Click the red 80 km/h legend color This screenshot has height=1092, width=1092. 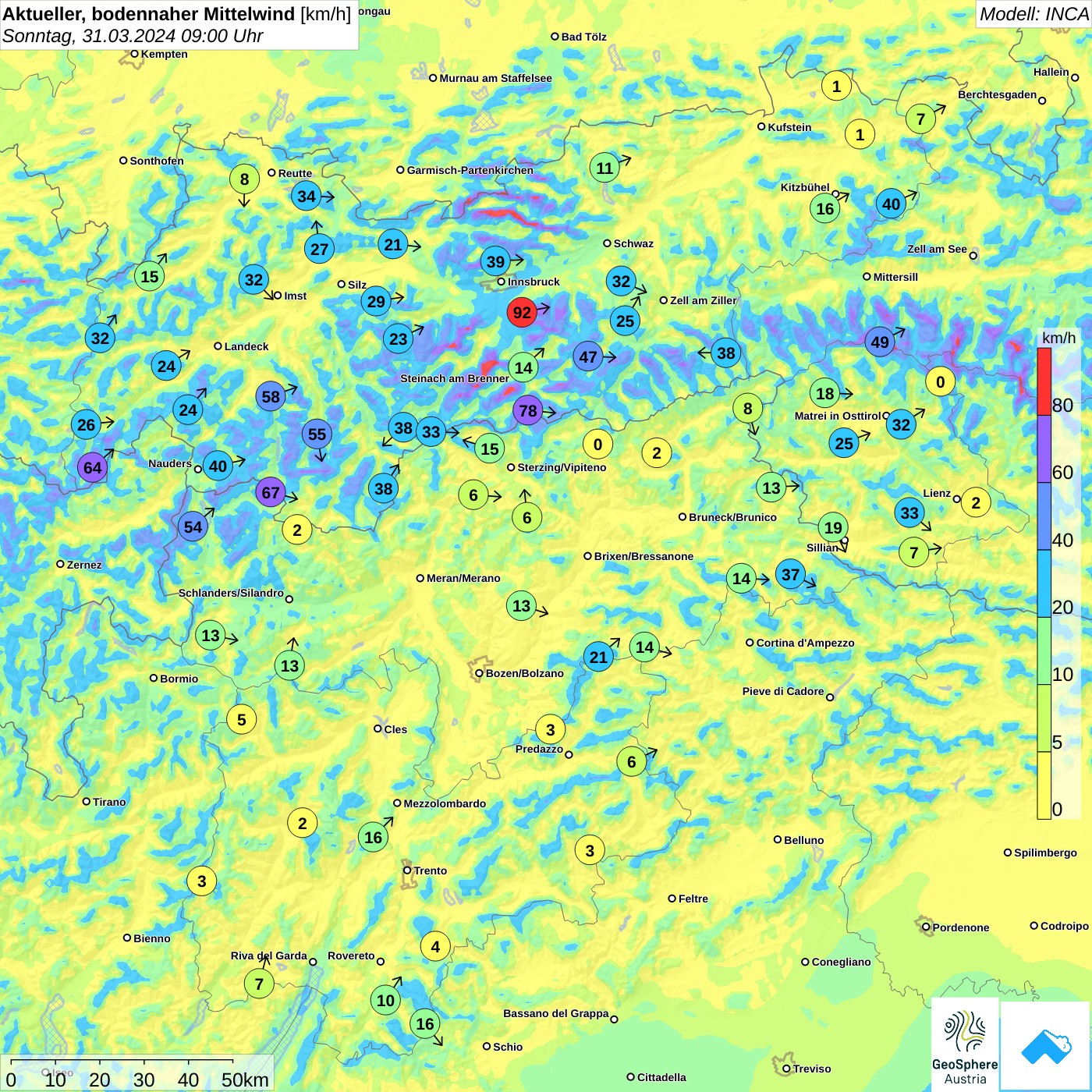point(1044,381)
